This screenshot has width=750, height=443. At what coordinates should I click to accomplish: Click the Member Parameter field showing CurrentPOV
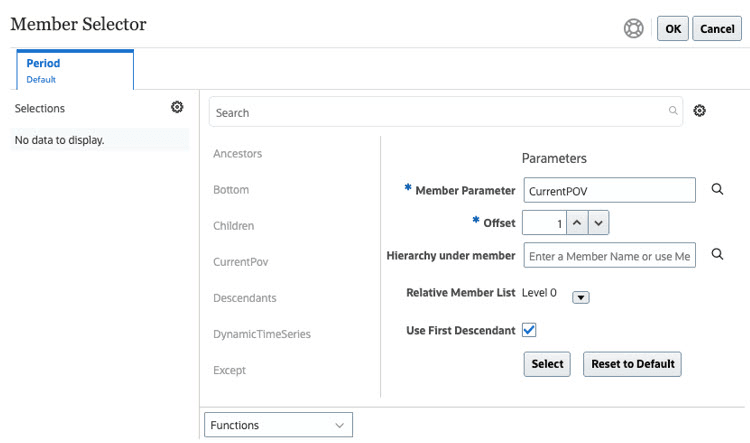(610, 190)
